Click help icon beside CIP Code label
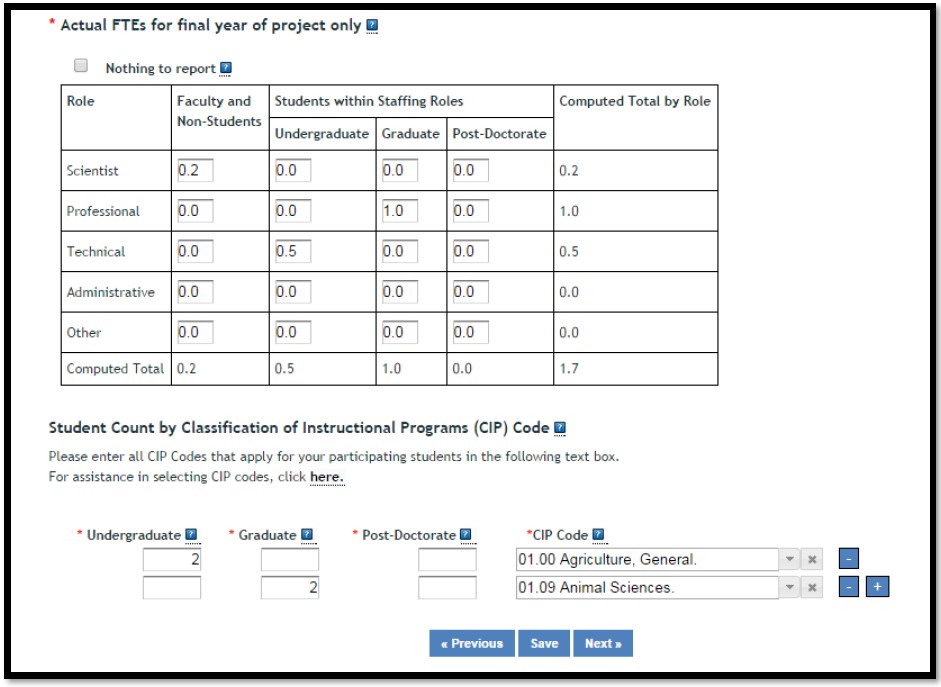The width and height of the screenshot is (941, 687). (598, 535)
